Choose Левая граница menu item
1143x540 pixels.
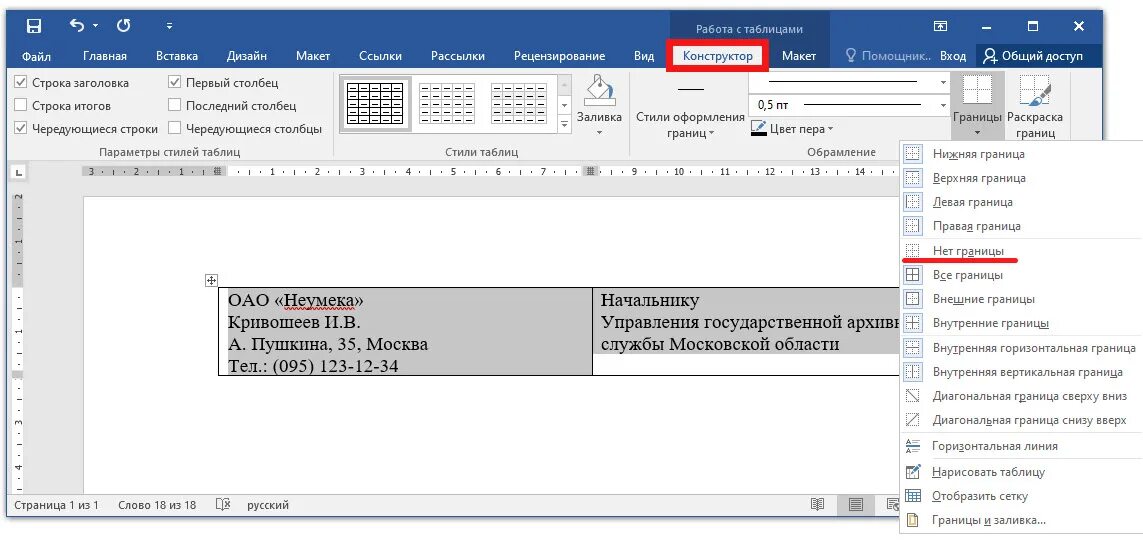pyautogui.click(x=1021, y=202)
